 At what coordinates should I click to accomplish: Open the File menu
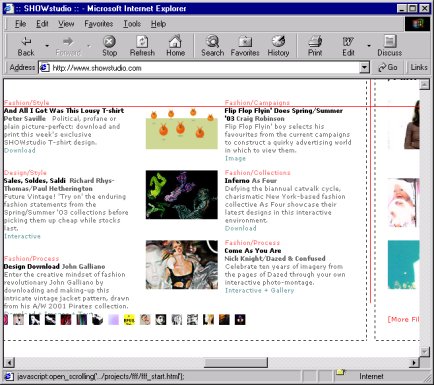[x=21, y=24]
